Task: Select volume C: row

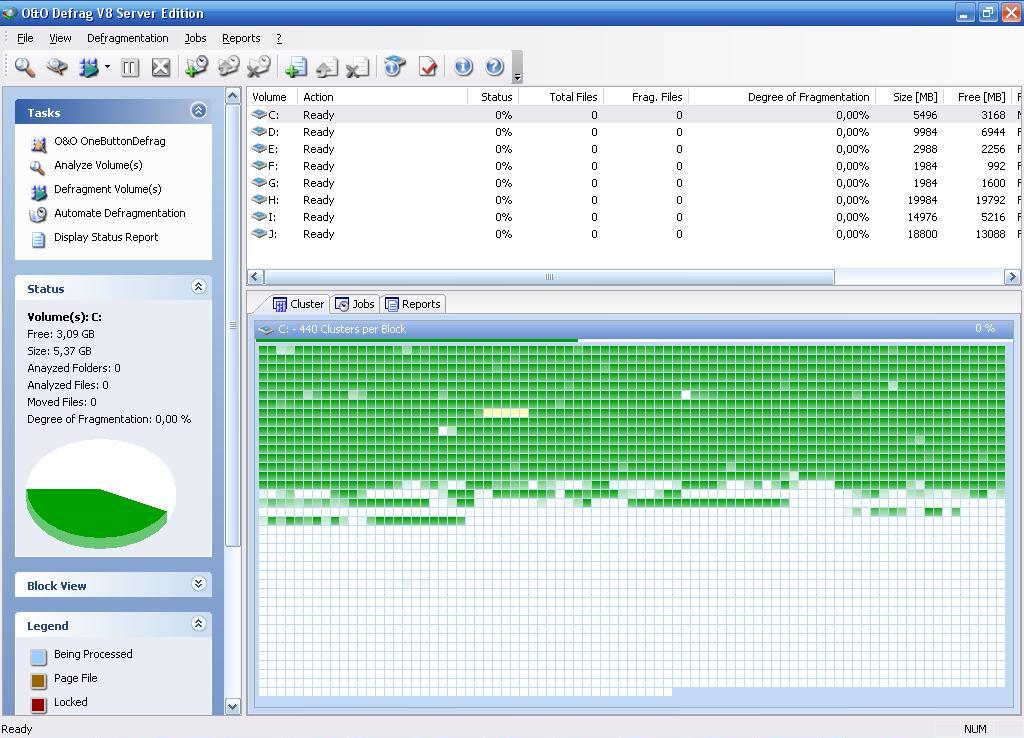Action: pos(633,115)
